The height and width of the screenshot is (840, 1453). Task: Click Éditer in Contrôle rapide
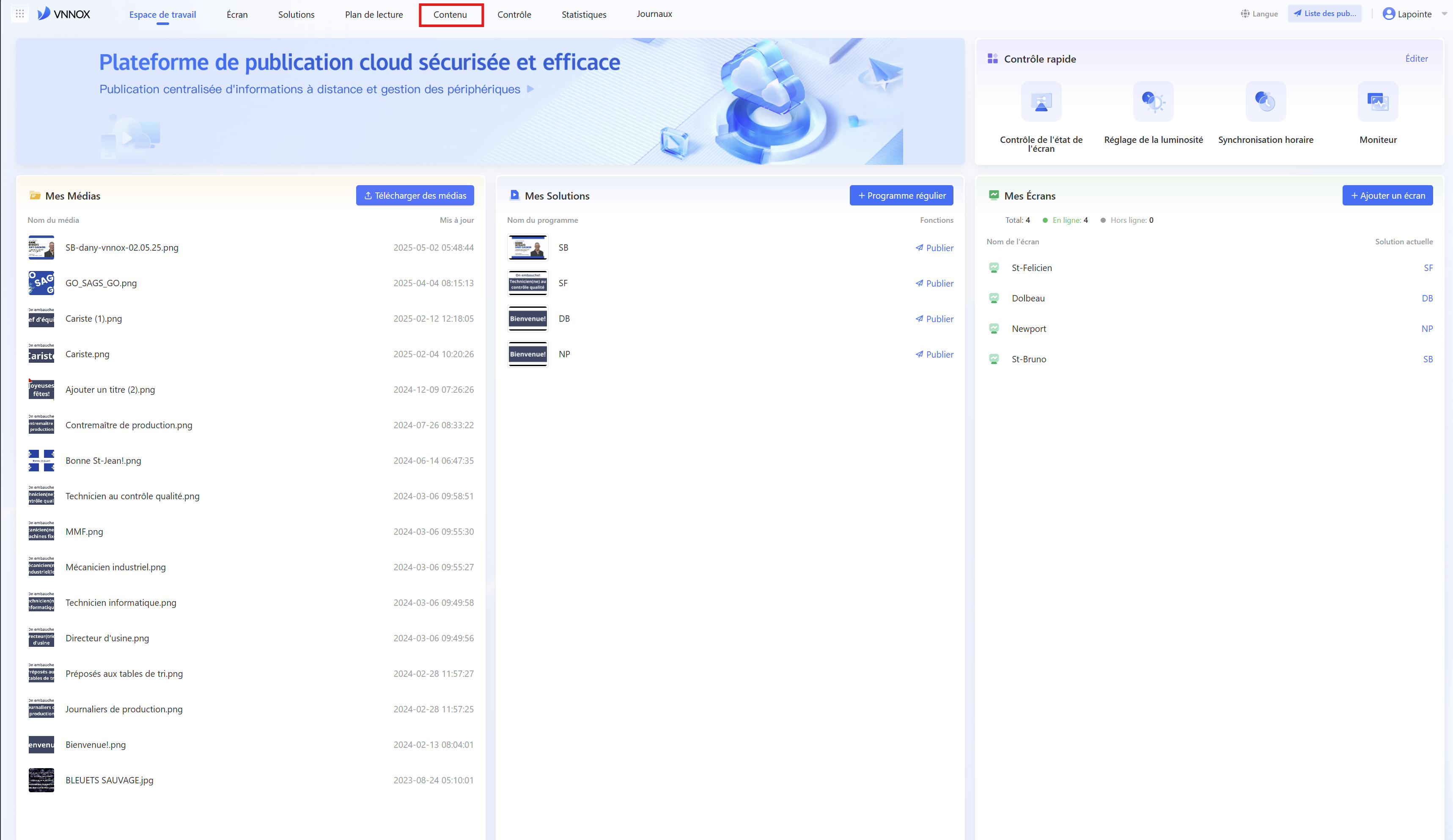click(1416, 59)
